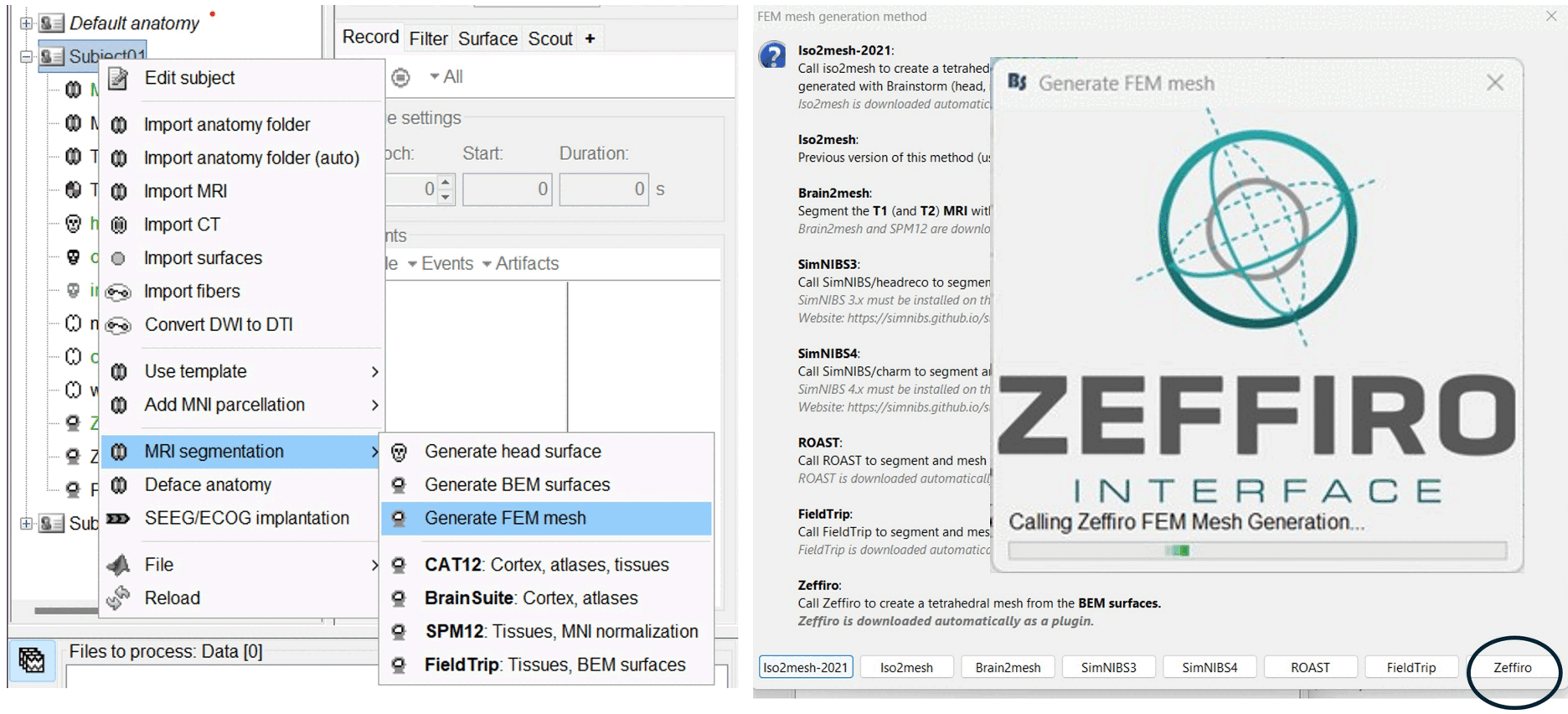Click the Edit subject notepad icon
The image size is (1568, 714).
pyautogui.click(x=119, y=79)
